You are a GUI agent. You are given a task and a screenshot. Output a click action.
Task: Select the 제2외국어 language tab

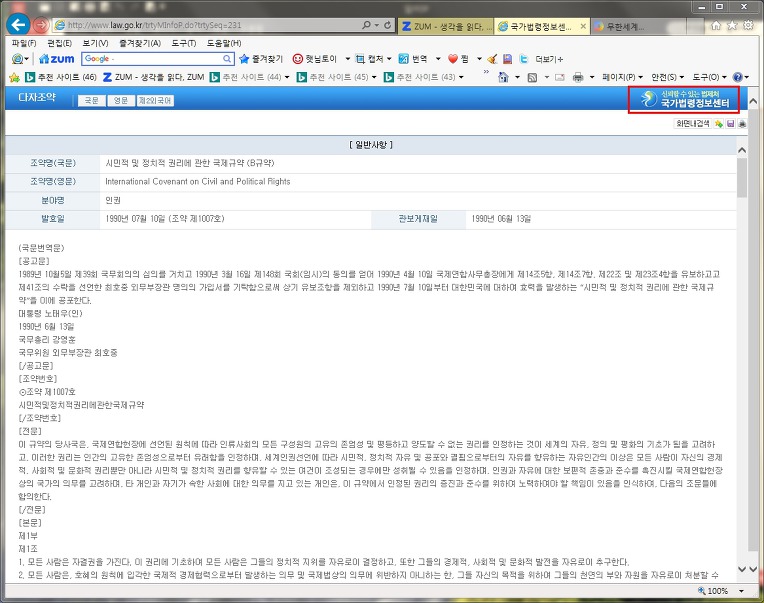click(155, 100)
